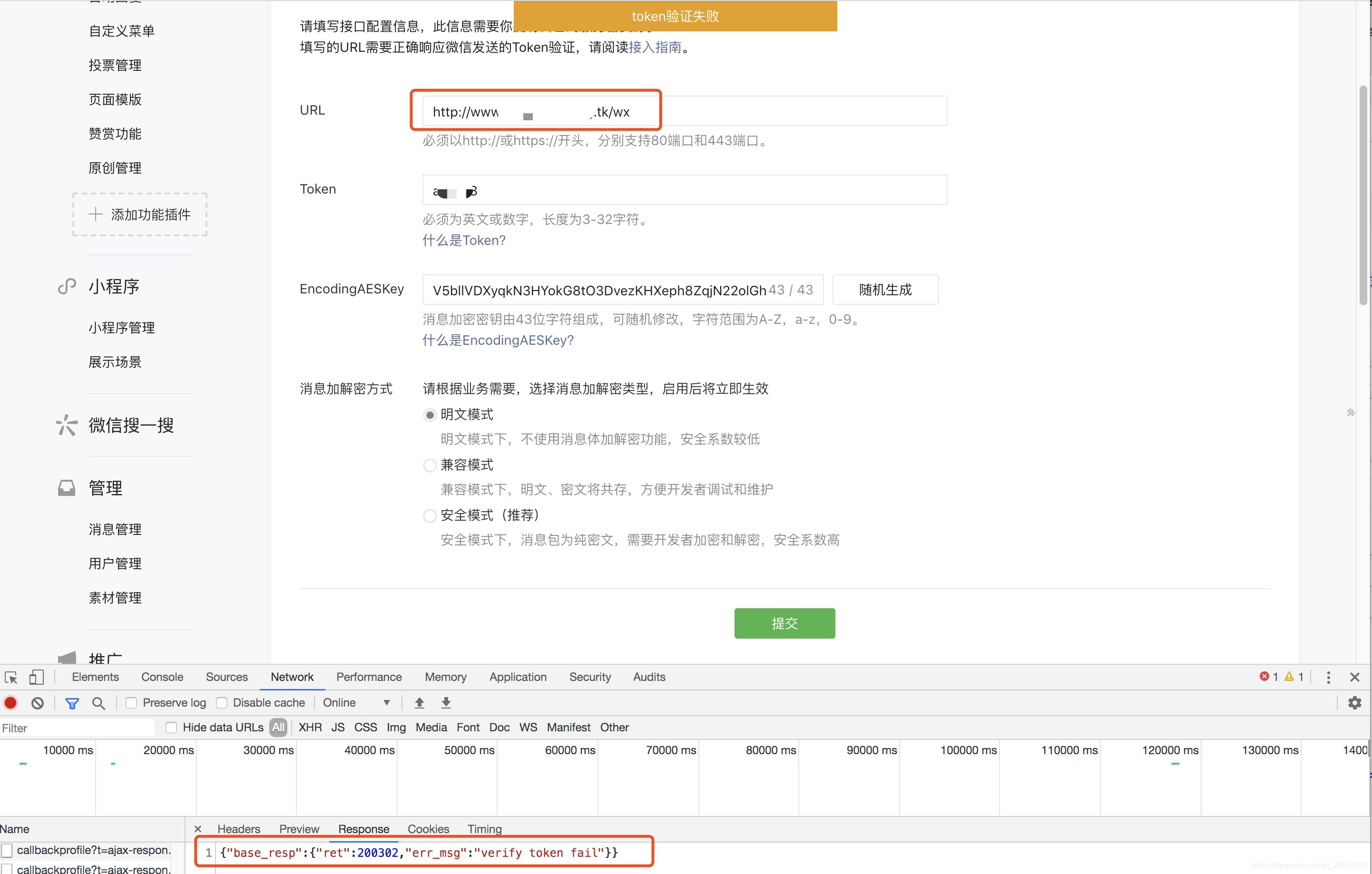This screenshot has width=1372, height=874.
Task: Check the Hide data URLs checkbox
Action: pyautogui.click(x=171, y=727)
